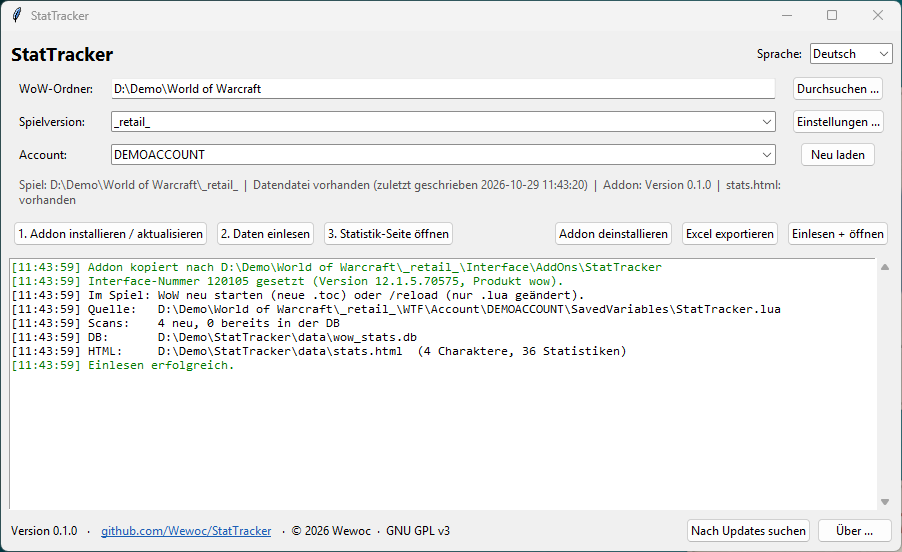The width and height of the screenshot is (902, 552).
Task: Click the 'Spielversion:' label
Action: pyautogui.click(x=52, y=122)
